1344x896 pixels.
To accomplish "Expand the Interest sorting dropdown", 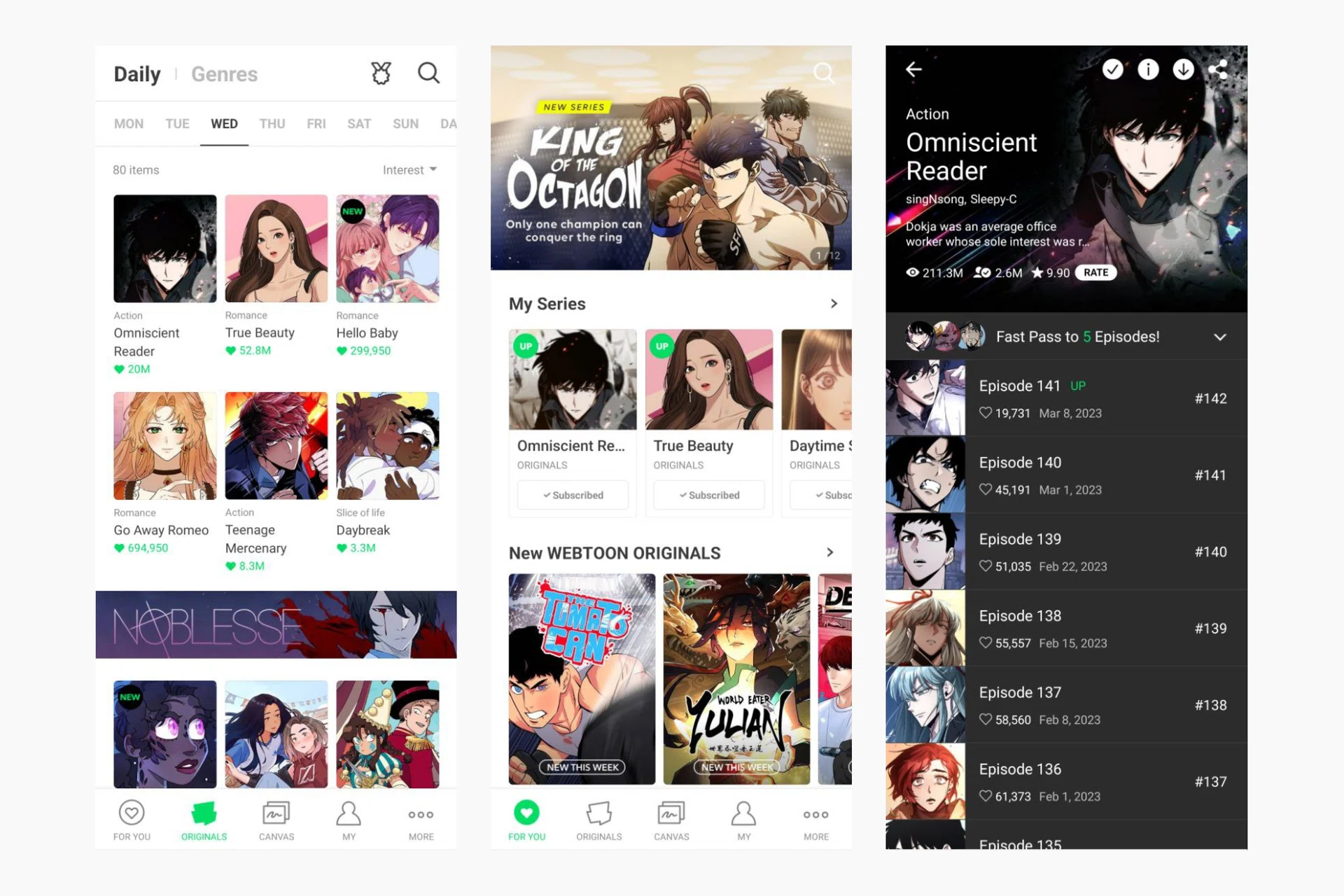I will click(410, 169).
